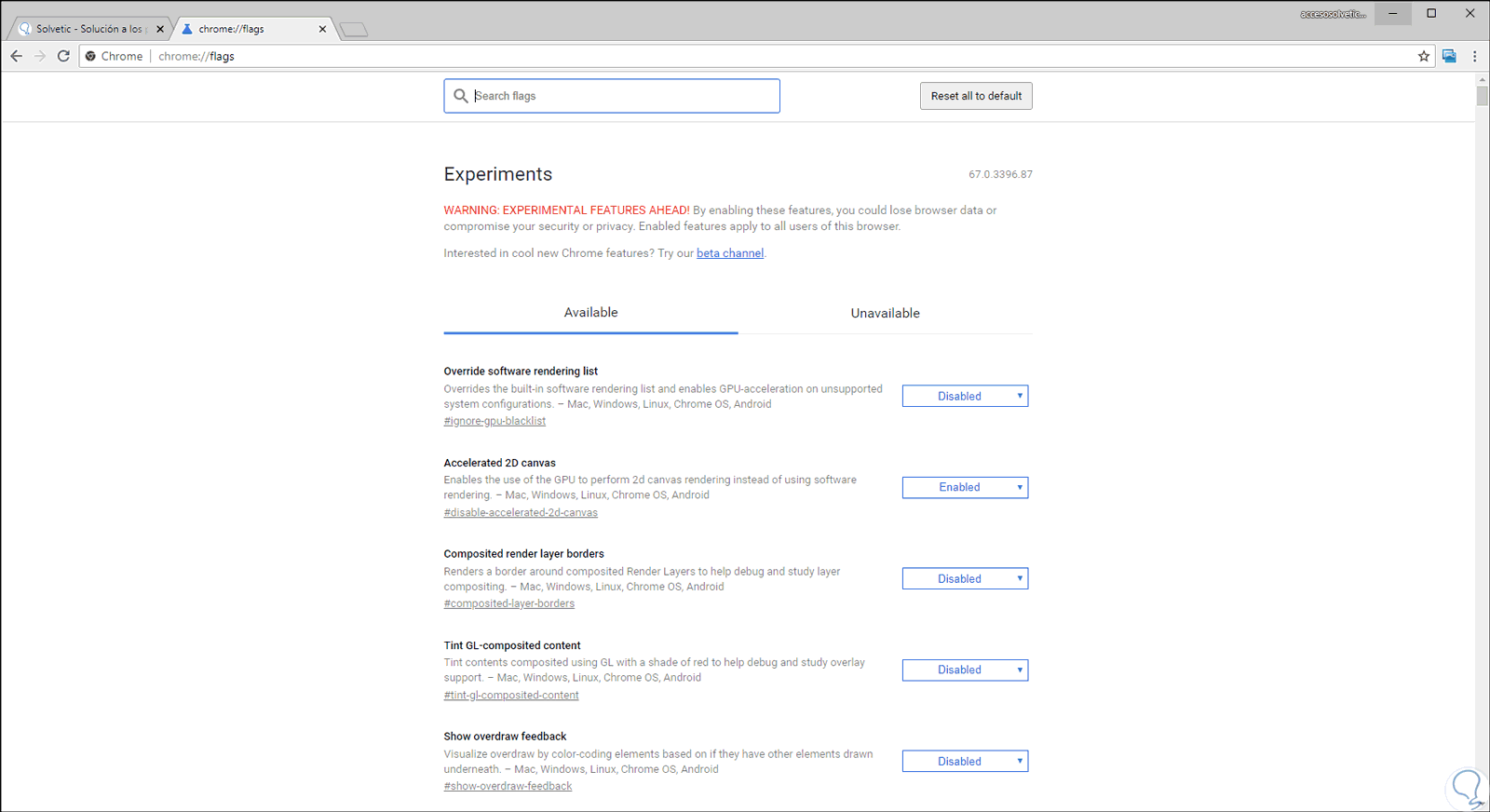Bookmark this page with the star icon
Screen dimensions: 1490x812
coord(1424,56)
